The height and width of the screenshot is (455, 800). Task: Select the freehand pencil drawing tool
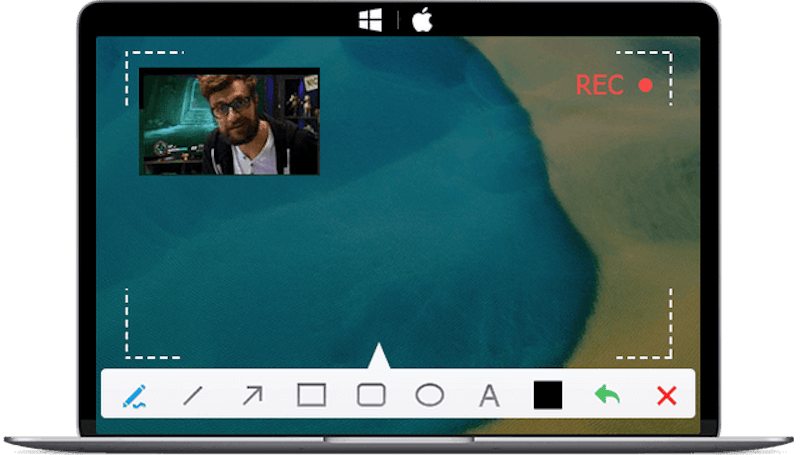(135, 396)
